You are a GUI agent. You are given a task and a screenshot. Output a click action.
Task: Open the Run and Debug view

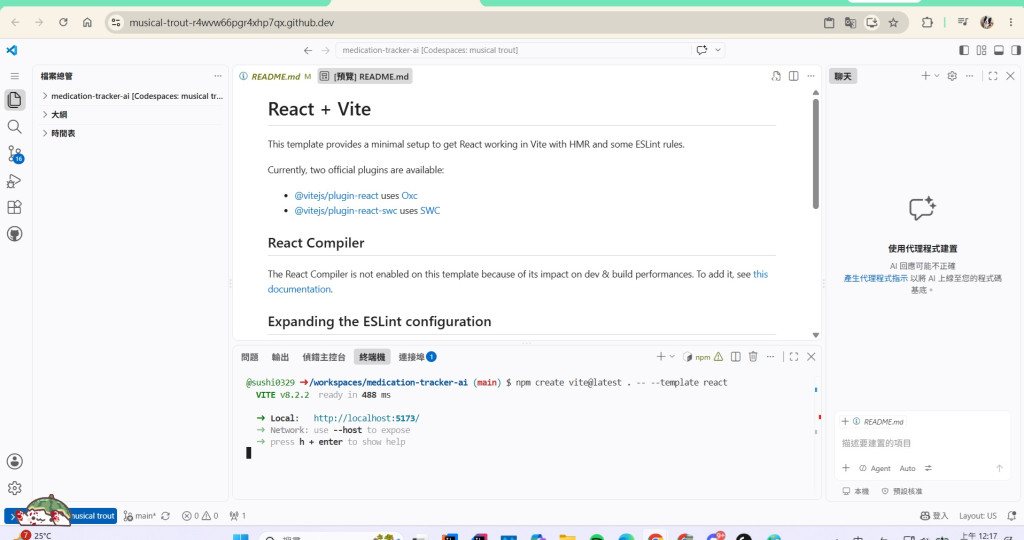14,181
